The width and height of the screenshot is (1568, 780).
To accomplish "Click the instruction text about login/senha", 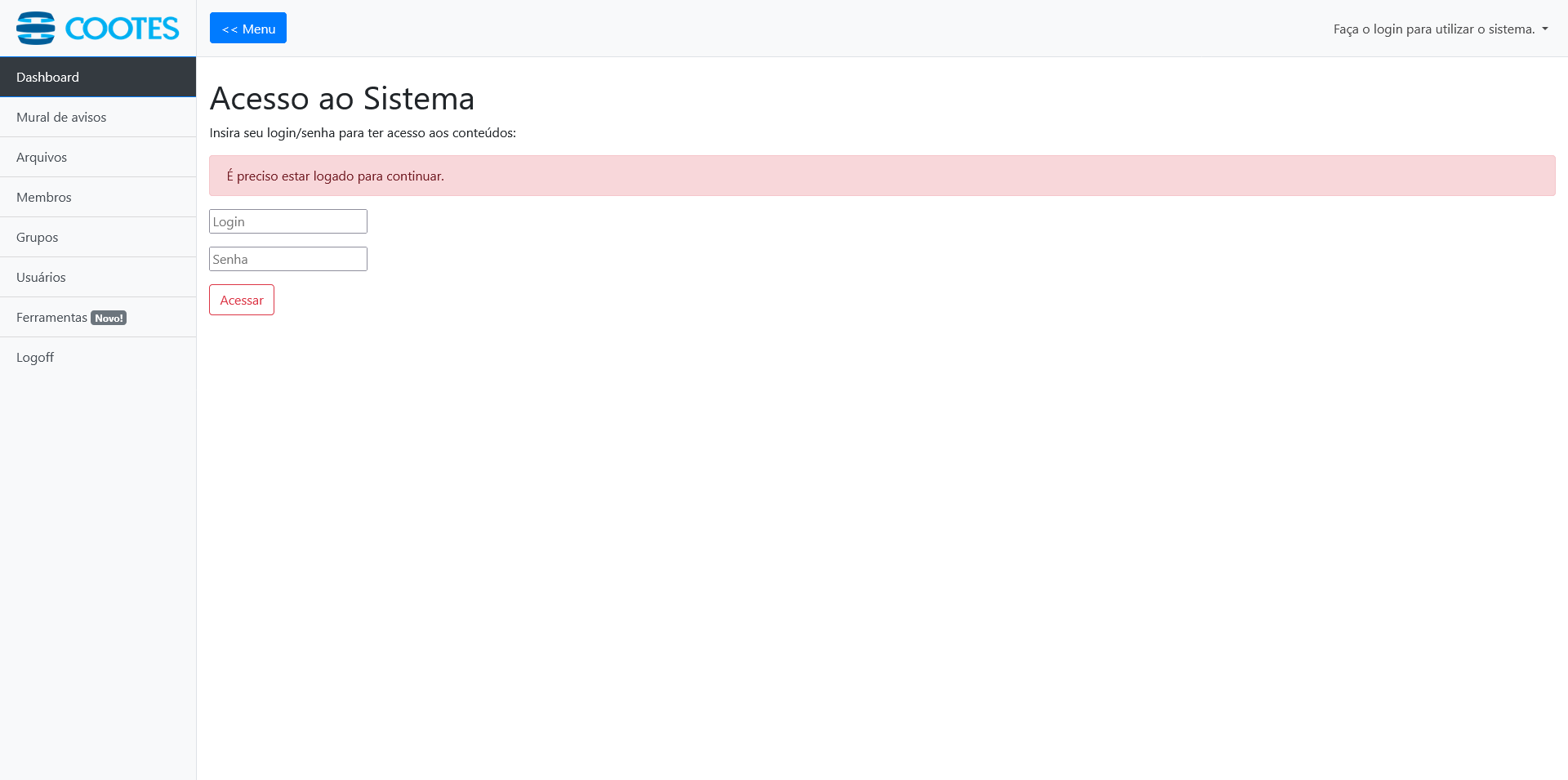I will coord(363,131).
